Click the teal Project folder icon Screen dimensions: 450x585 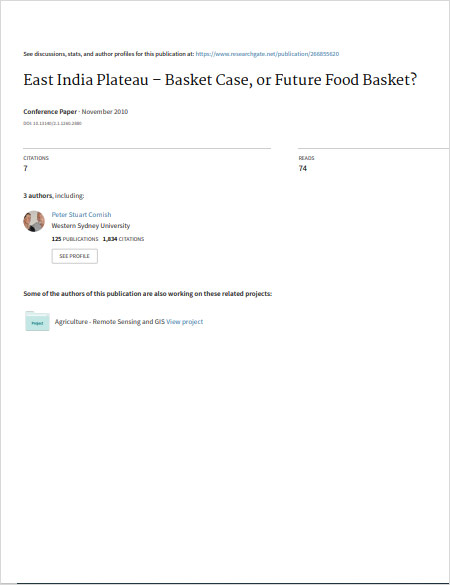click(37, 321)
